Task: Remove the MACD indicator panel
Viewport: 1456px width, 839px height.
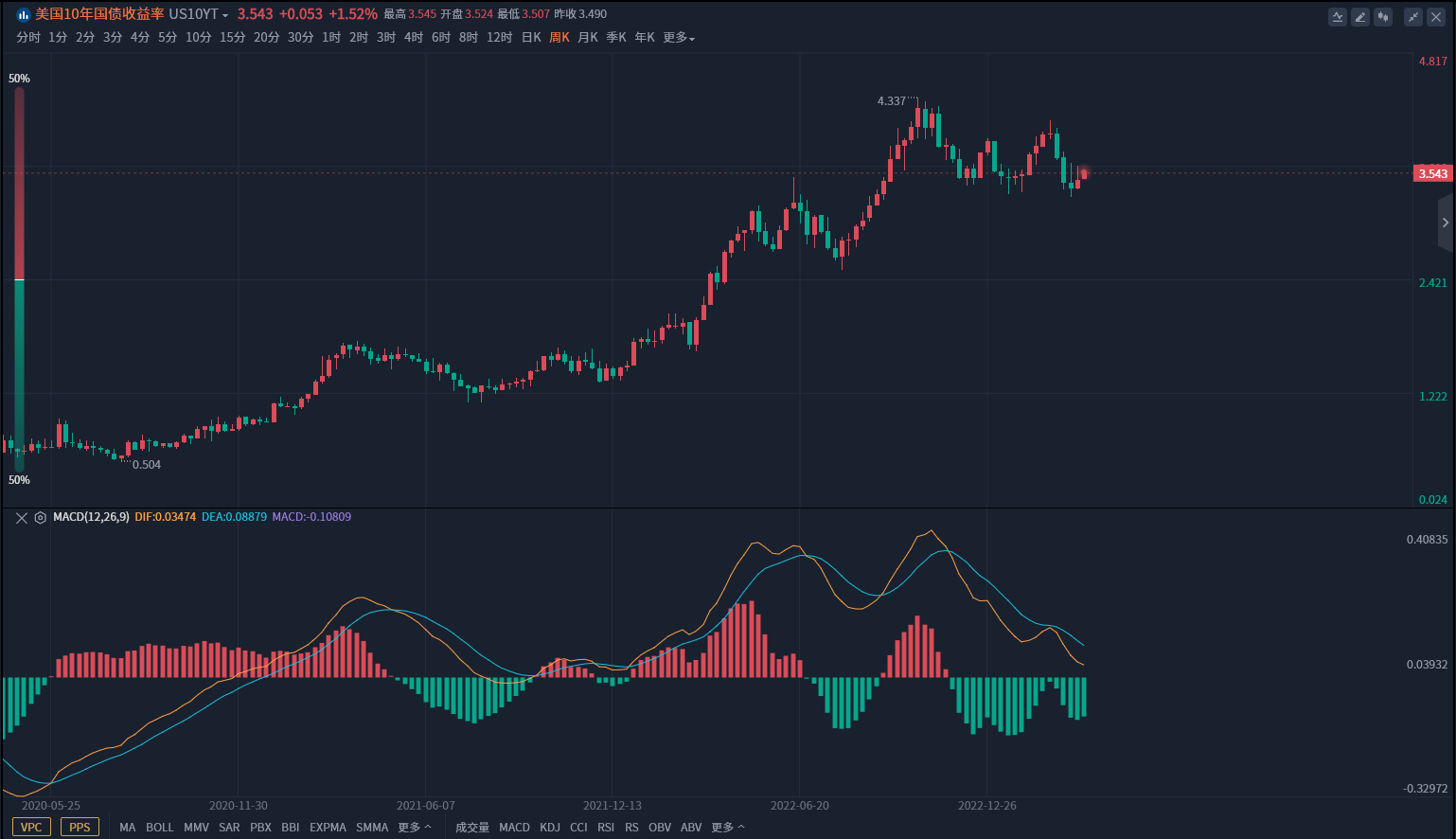Action: (22, 518)
